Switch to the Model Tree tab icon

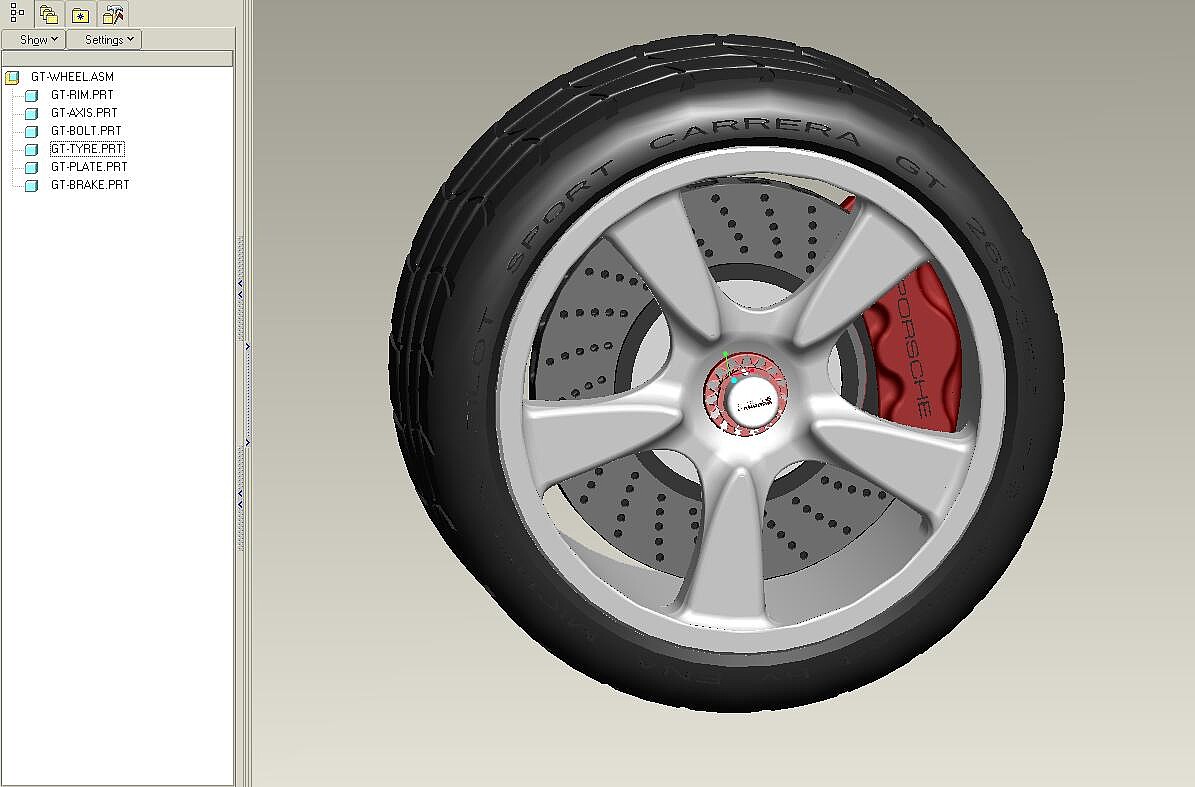(17, 13)
